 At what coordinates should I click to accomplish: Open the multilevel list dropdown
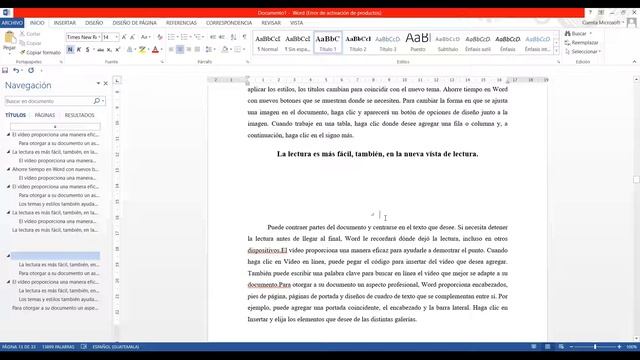click(x=203, y=37)
